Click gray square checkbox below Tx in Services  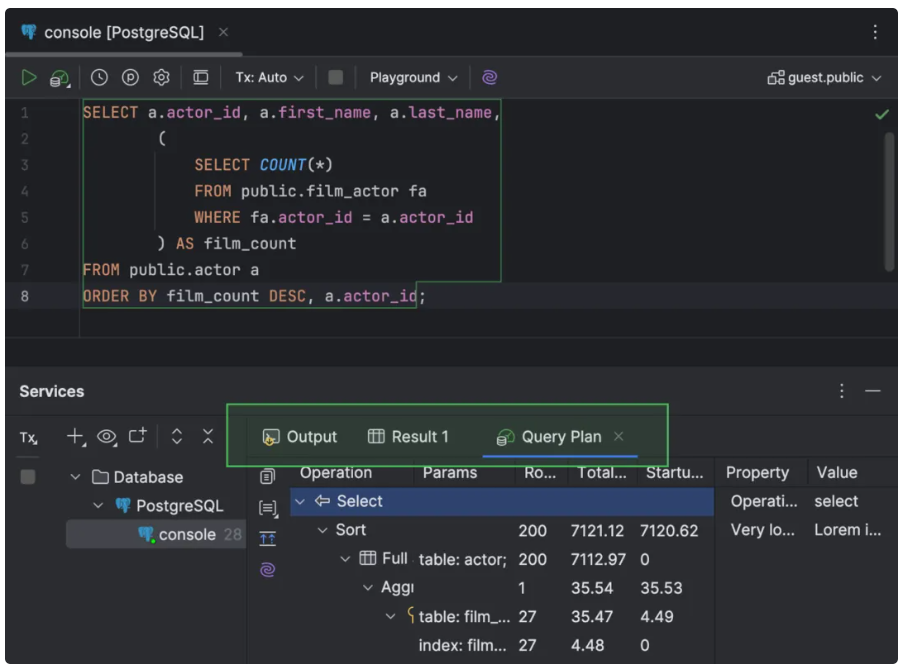pyautogui.click(x=28, y=477)
